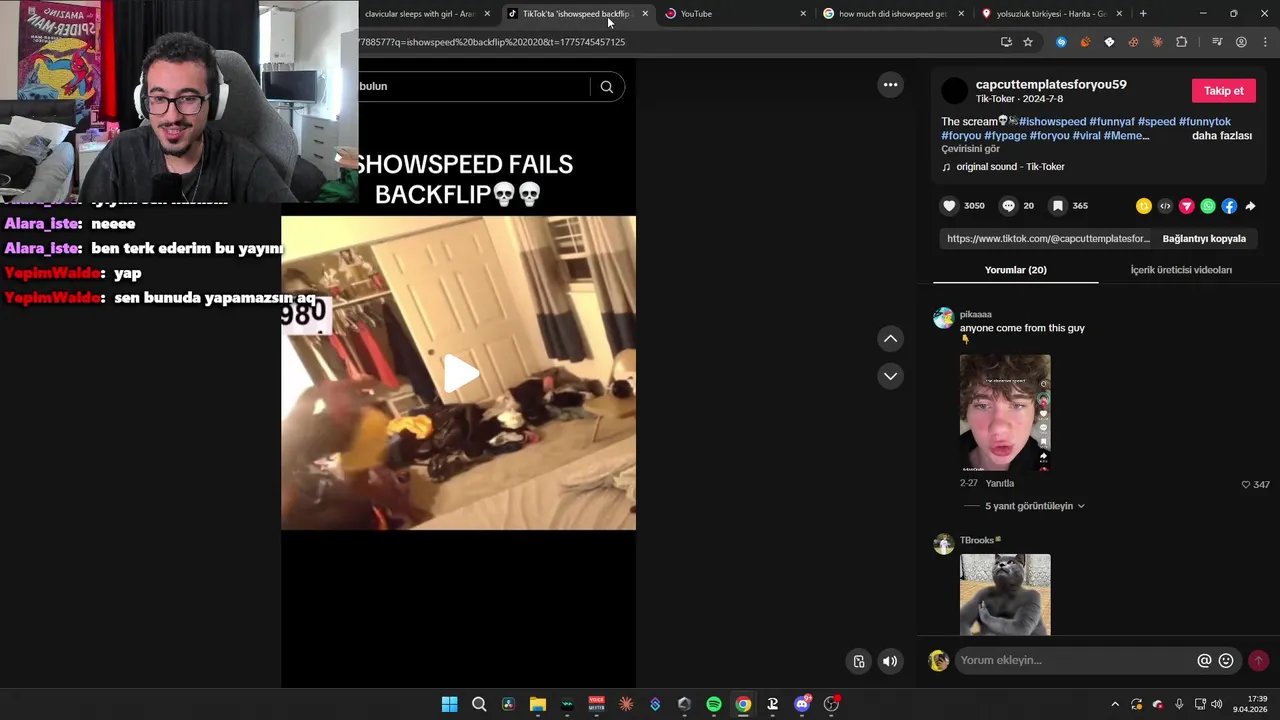This screenshot has width=1280, height=720.
Task: Open Chrome extensions puzzle icon
Action: point(1181,42)
